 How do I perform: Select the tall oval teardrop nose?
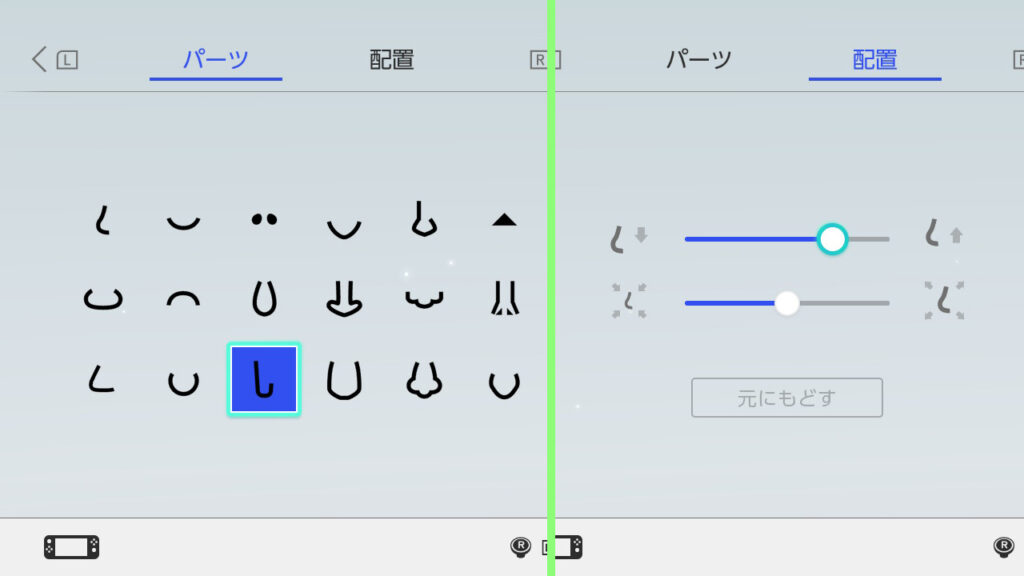point(264,298)
